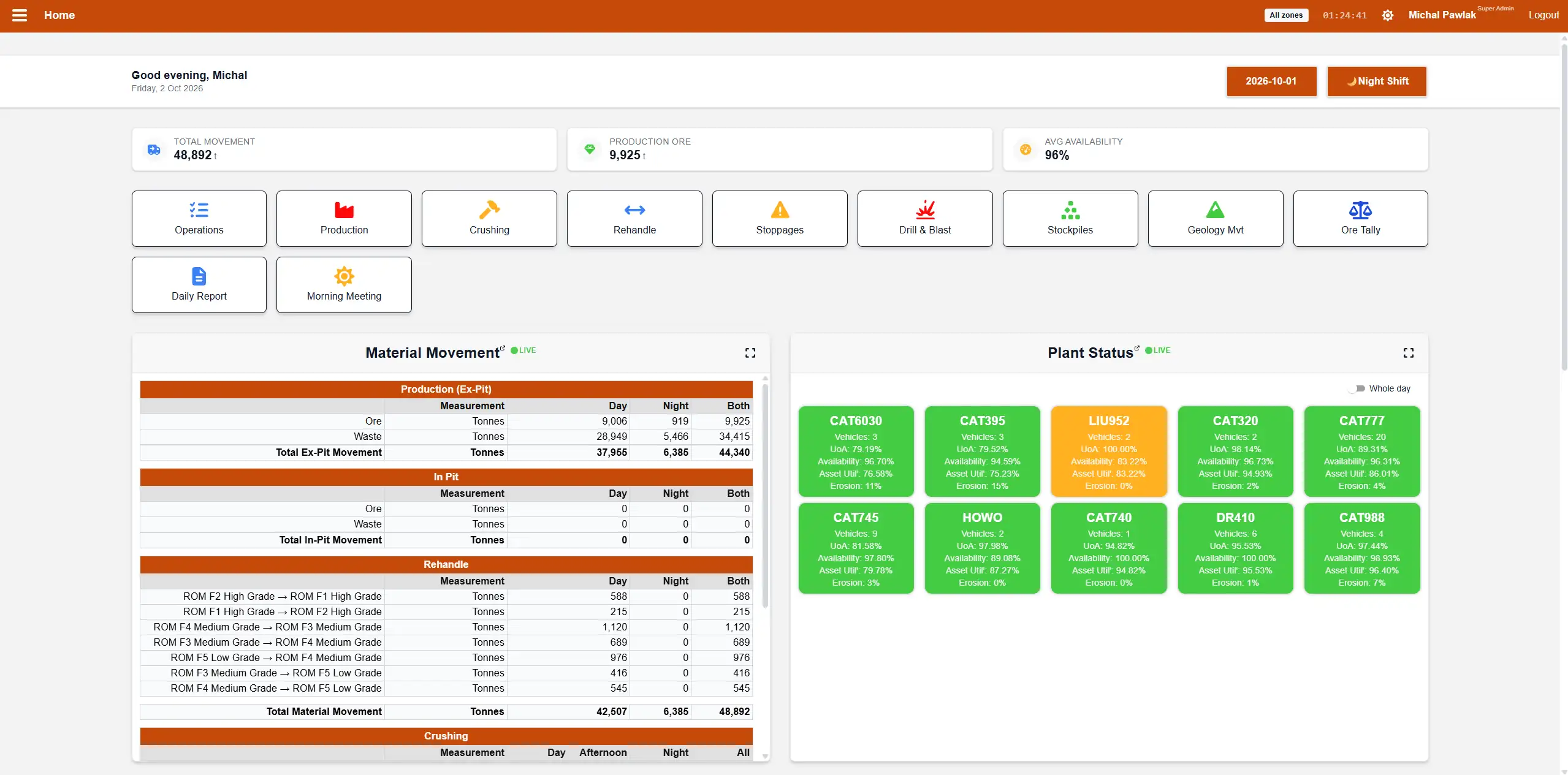Click the Avg Availability 96% card

click(1216, 149)
